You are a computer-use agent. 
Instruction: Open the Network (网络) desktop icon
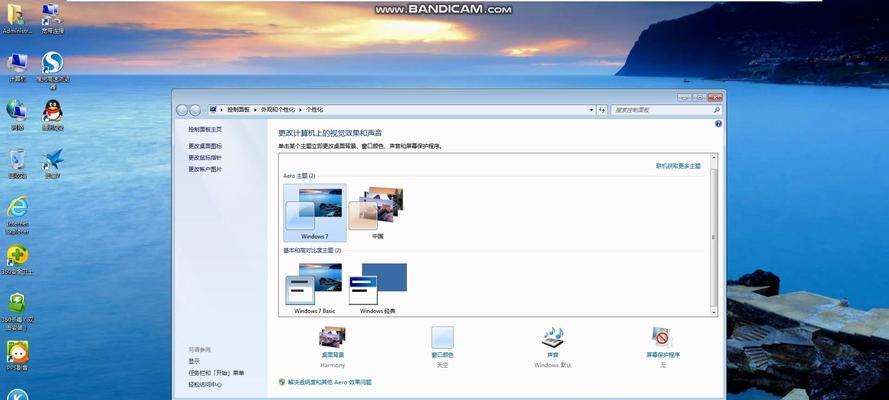[x=18, y=115]
